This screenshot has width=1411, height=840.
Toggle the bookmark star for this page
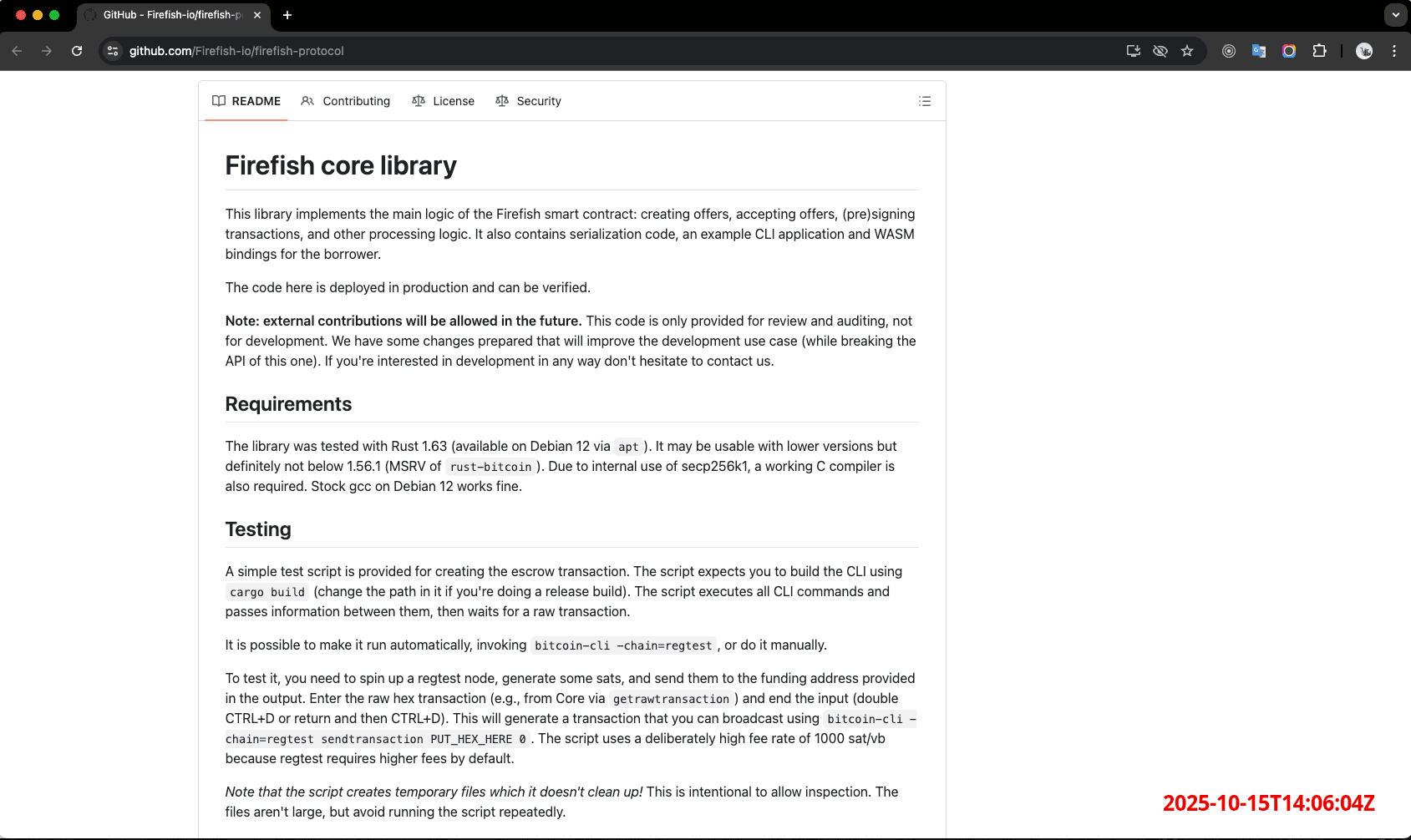point(1187,51)
